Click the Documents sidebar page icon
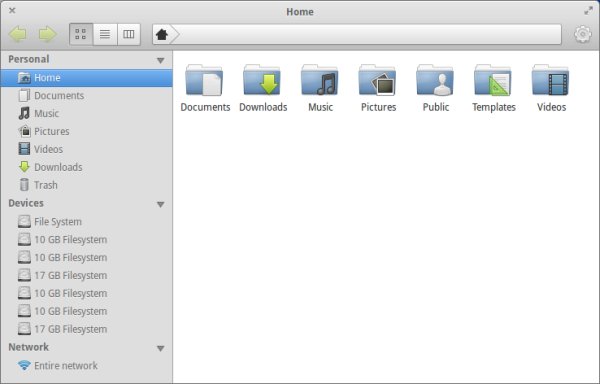Image resolution: width=600 pixels, height=384 pixels. point(24,96)
